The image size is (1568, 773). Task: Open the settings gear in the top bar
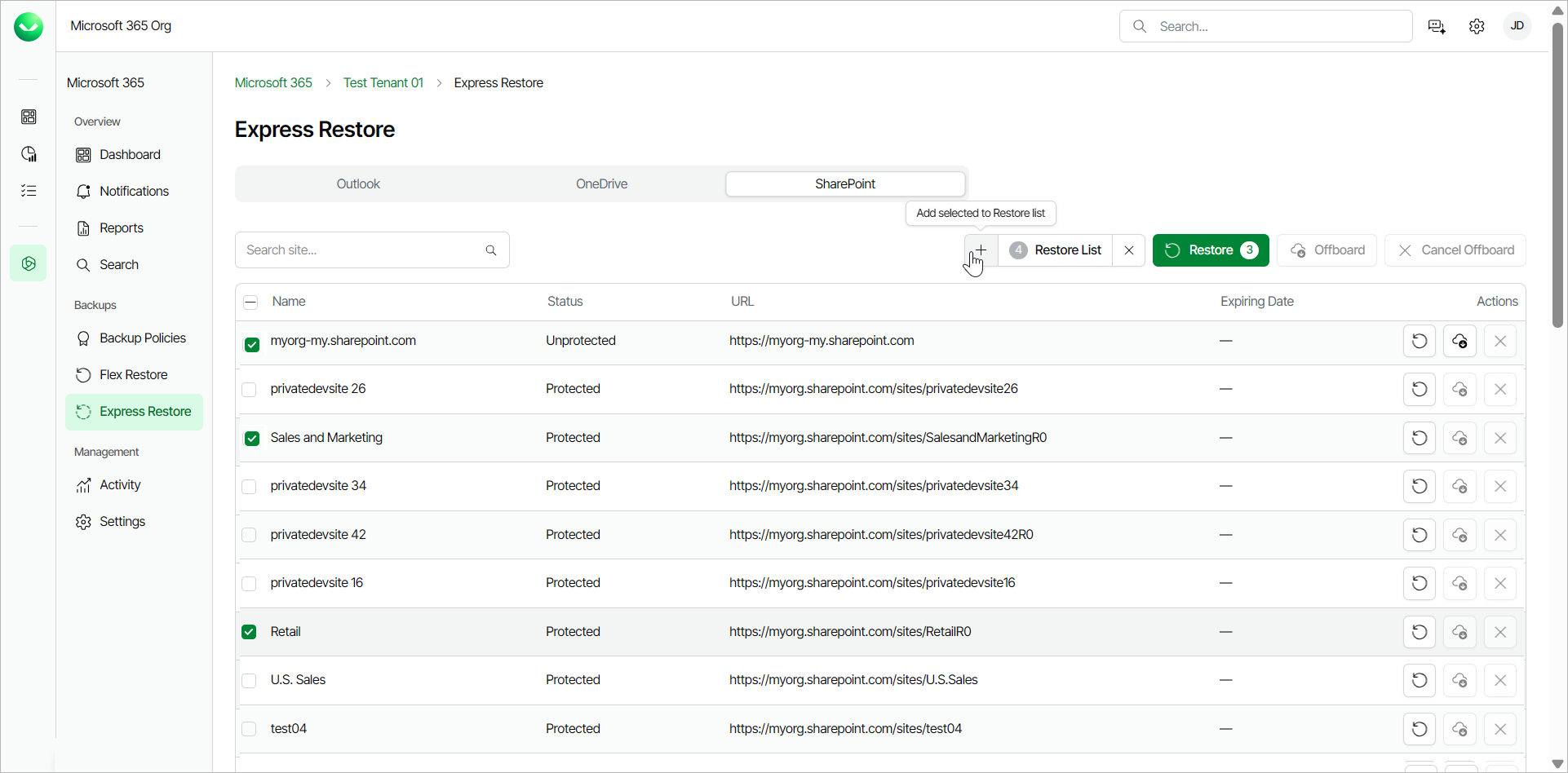click(x=1477, y=27)
